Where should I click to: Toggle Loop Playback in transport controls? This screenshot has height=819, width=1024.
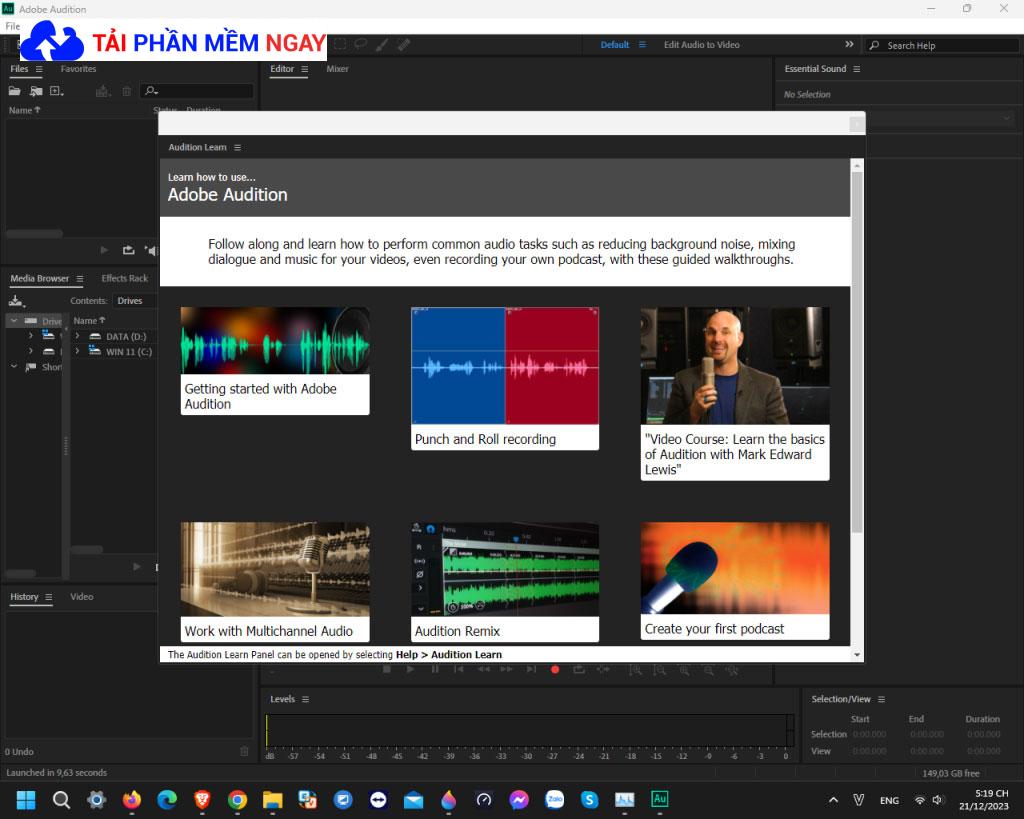(579, 669)
